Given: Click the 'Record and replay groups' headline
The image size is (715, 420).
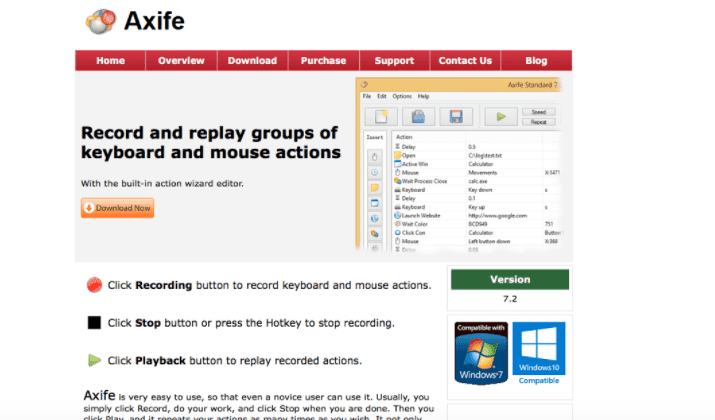Looking at the screenshot, I should 211,142.
